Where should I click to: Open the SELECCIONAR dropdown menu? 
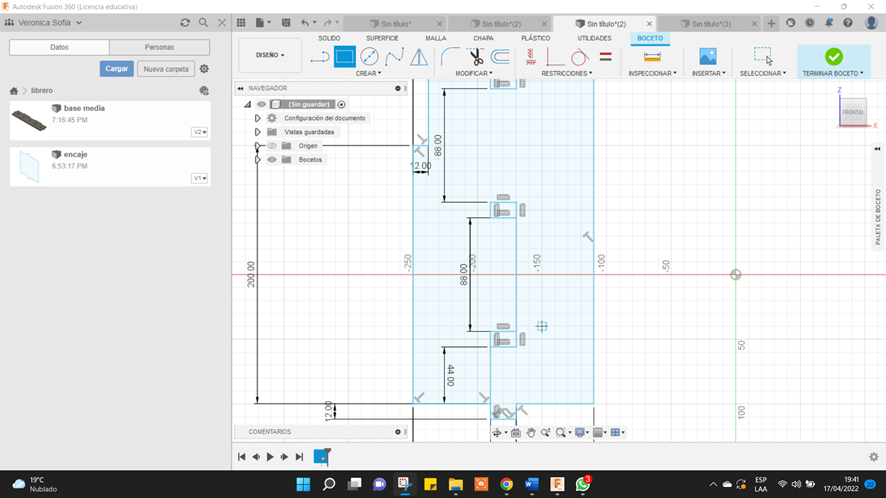pyautogui.click(x=763, y=73)
